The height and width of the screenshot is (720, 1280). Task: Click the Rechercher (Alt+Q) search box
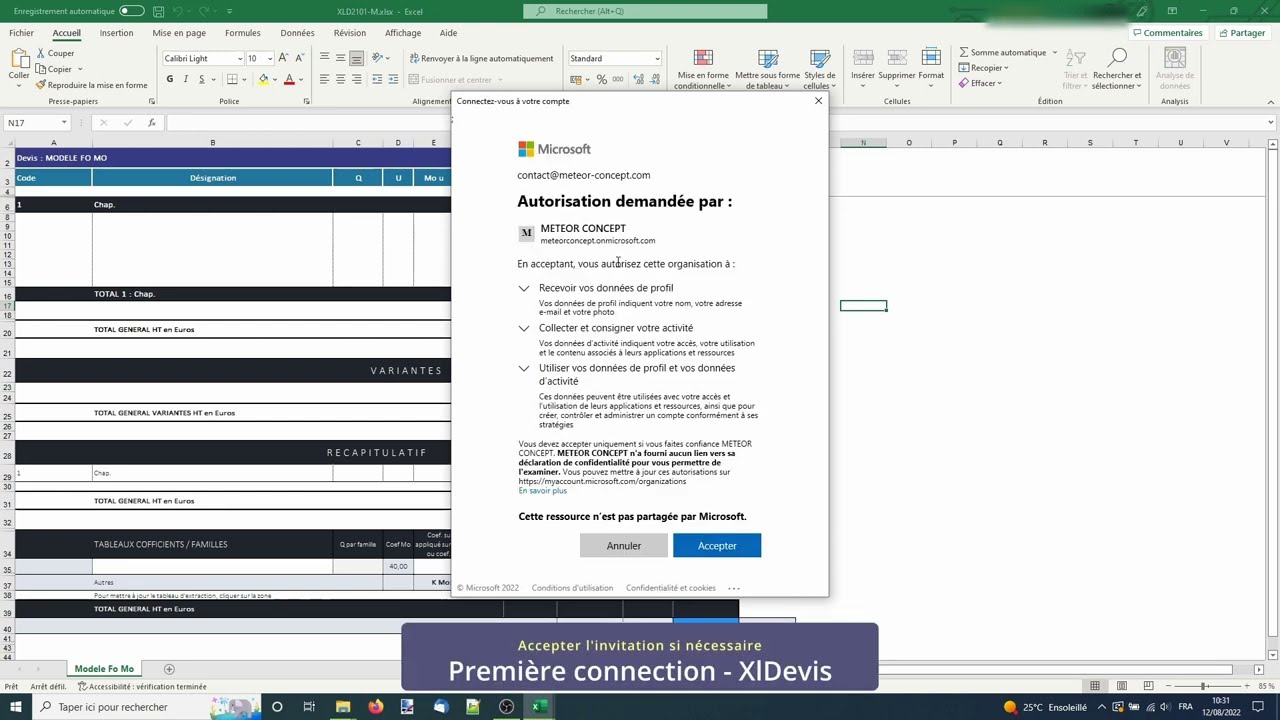(645, 11)
